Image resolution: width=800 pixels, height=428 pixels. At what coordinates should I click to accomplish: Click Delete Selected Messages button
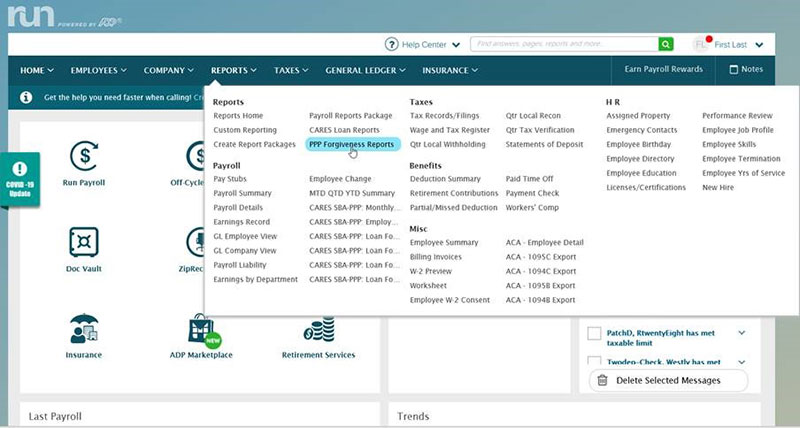coord(668,381)
